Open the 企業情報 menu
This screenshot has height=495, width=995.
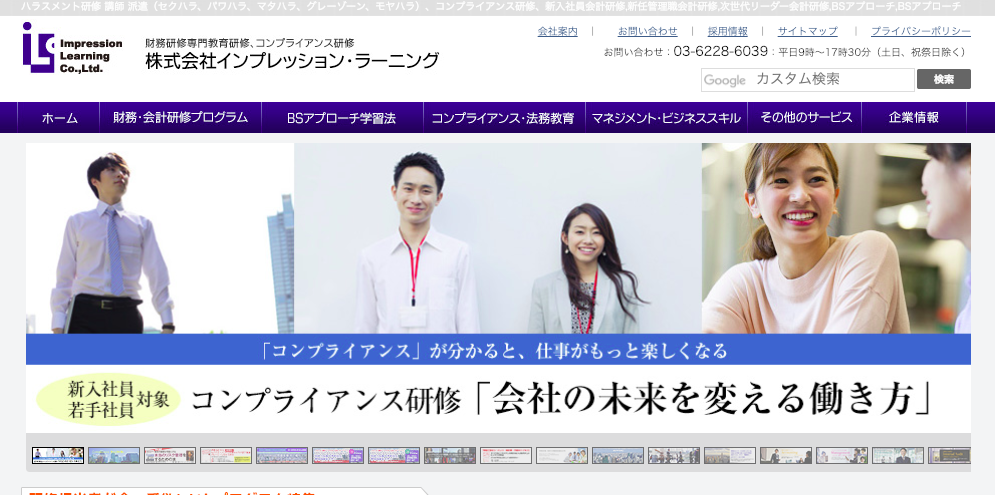[x=914, y=117]
